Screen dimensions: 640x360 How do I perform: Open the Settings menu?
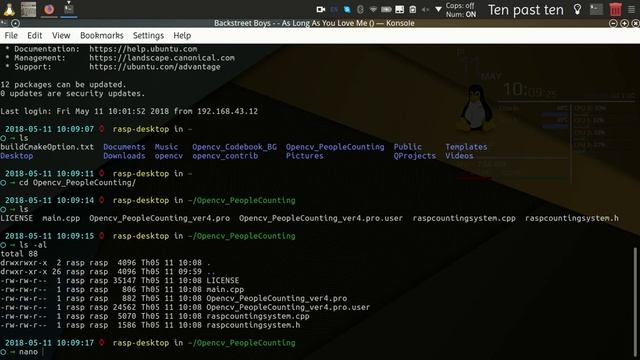click(x=148, y=36)
